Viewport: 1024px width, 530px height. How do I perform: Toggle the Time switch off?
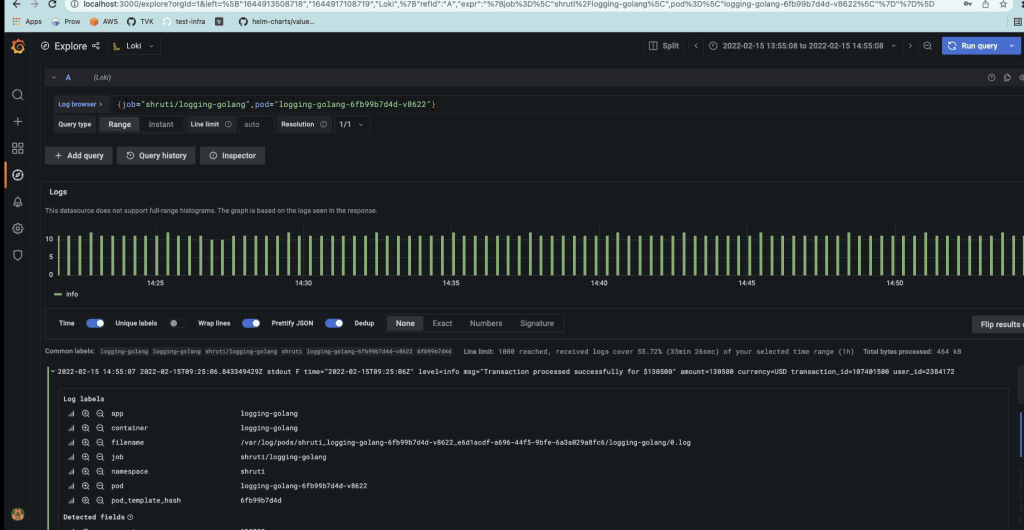95,323
